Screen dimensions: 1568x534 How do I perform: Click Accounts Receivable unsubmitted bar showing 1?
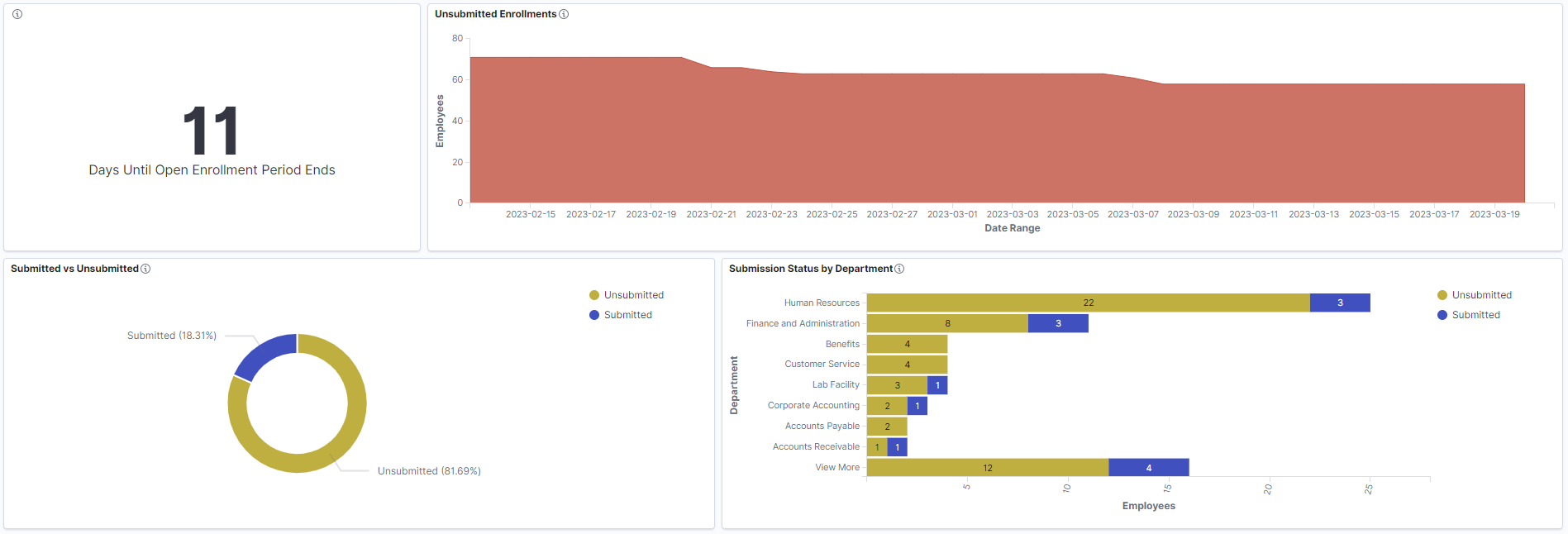tap(877, 447)
